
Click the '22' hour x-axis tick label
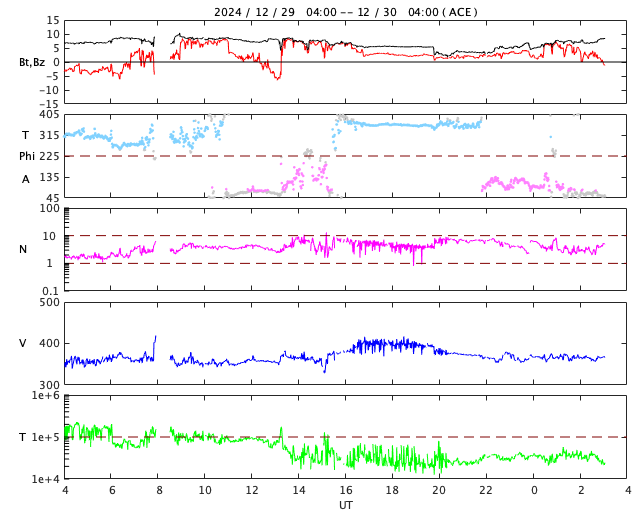(x=486, y=490)
